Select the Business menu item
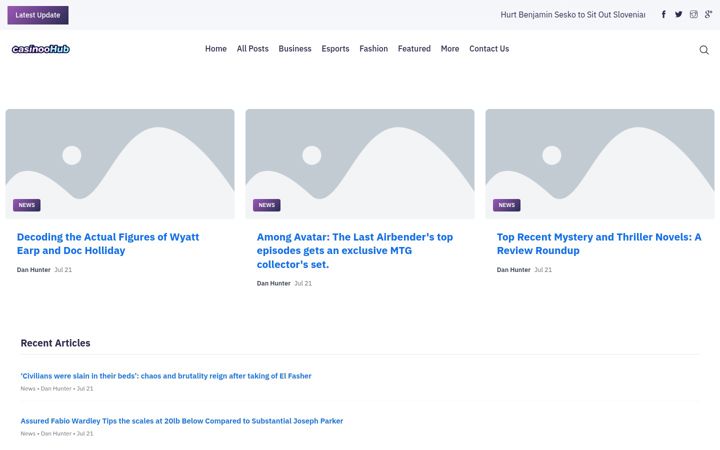Viewport: 720px width, 450px height. click(295, 49)
